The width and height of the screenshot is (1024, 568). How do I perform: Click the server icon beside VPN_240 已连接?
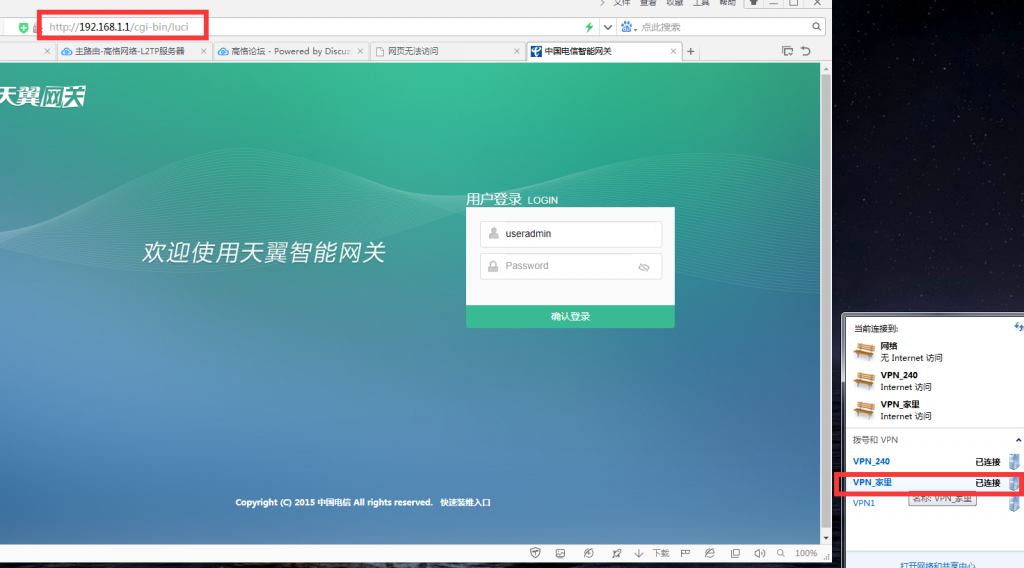click(1014, 462)
